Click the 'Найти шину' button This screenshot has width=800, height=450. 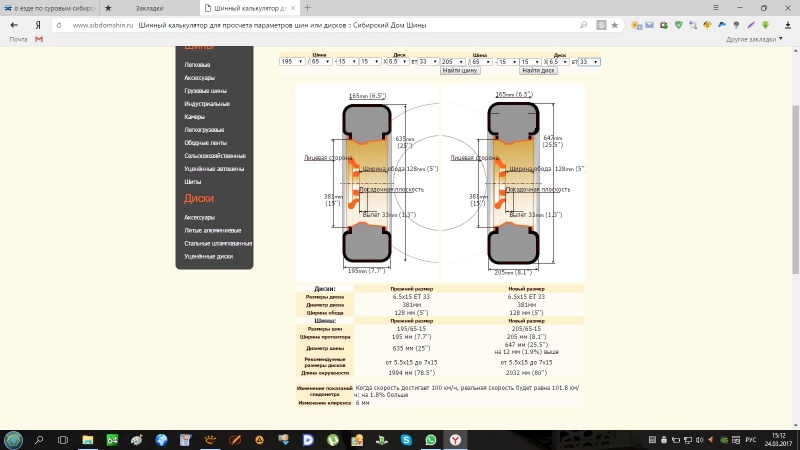[460, 71]
